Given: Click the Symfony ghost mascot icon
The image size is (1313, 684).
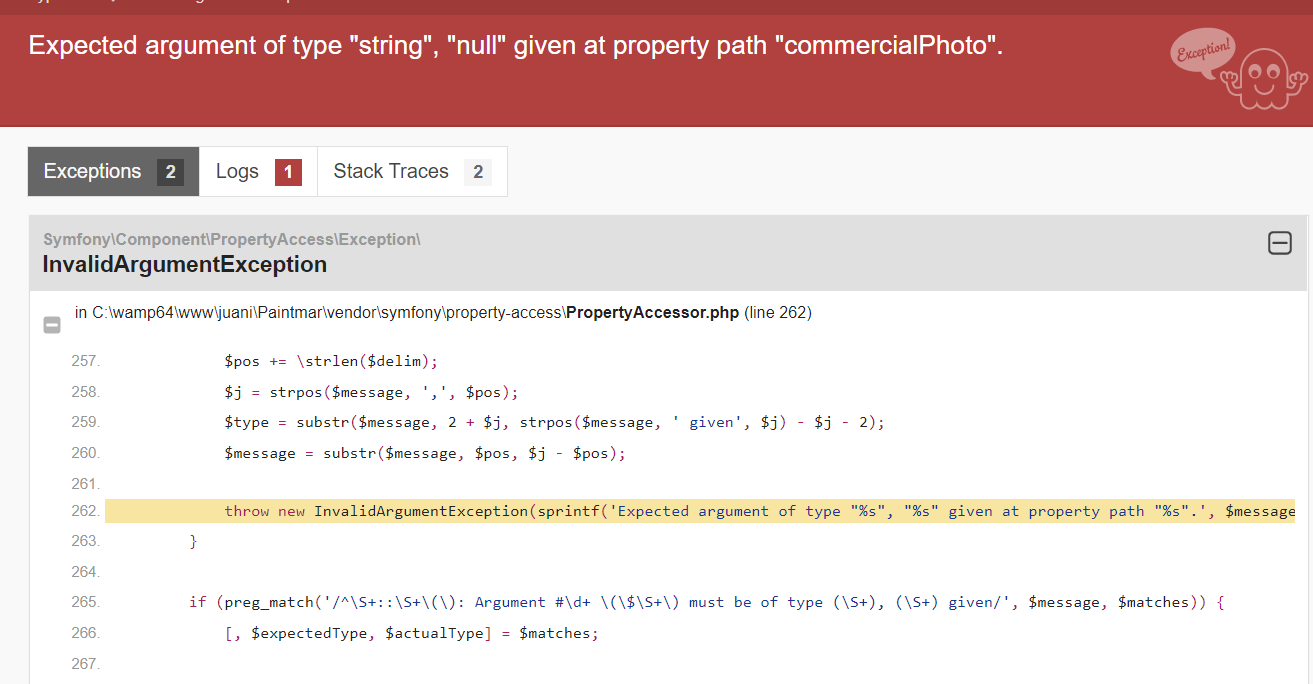Looking at the screenshot, I should [x=1265, y=76].
